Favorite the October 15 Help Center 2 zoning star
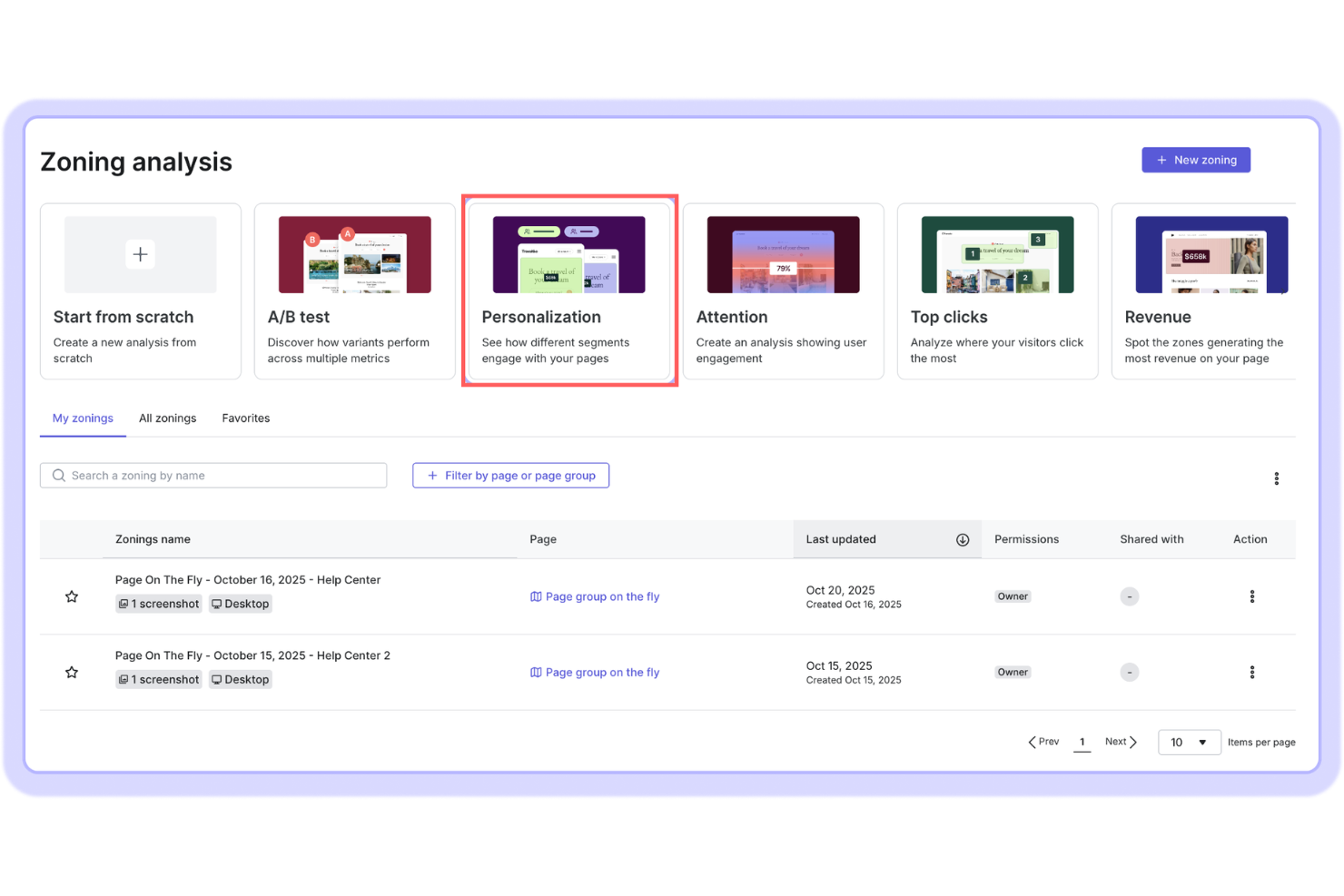The image size is (1344, 896). 72,673
